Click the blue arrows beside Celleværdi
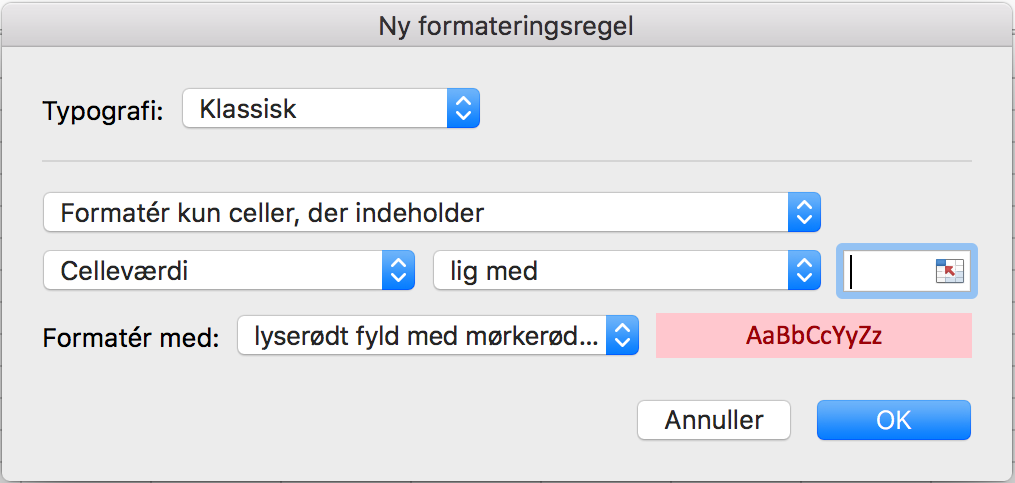The width and height of the screenshot is (1015, 483). coord(398,270)
